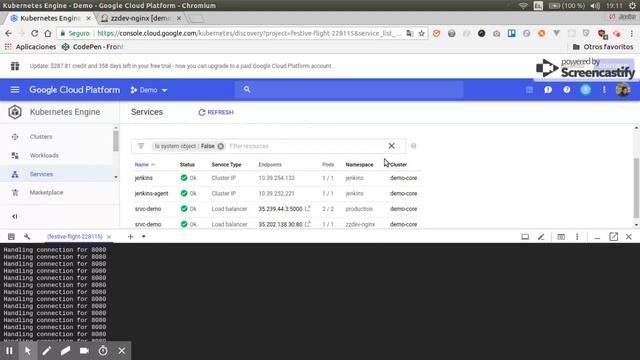Open the header notifications counter icon

(x=585, y=90)
